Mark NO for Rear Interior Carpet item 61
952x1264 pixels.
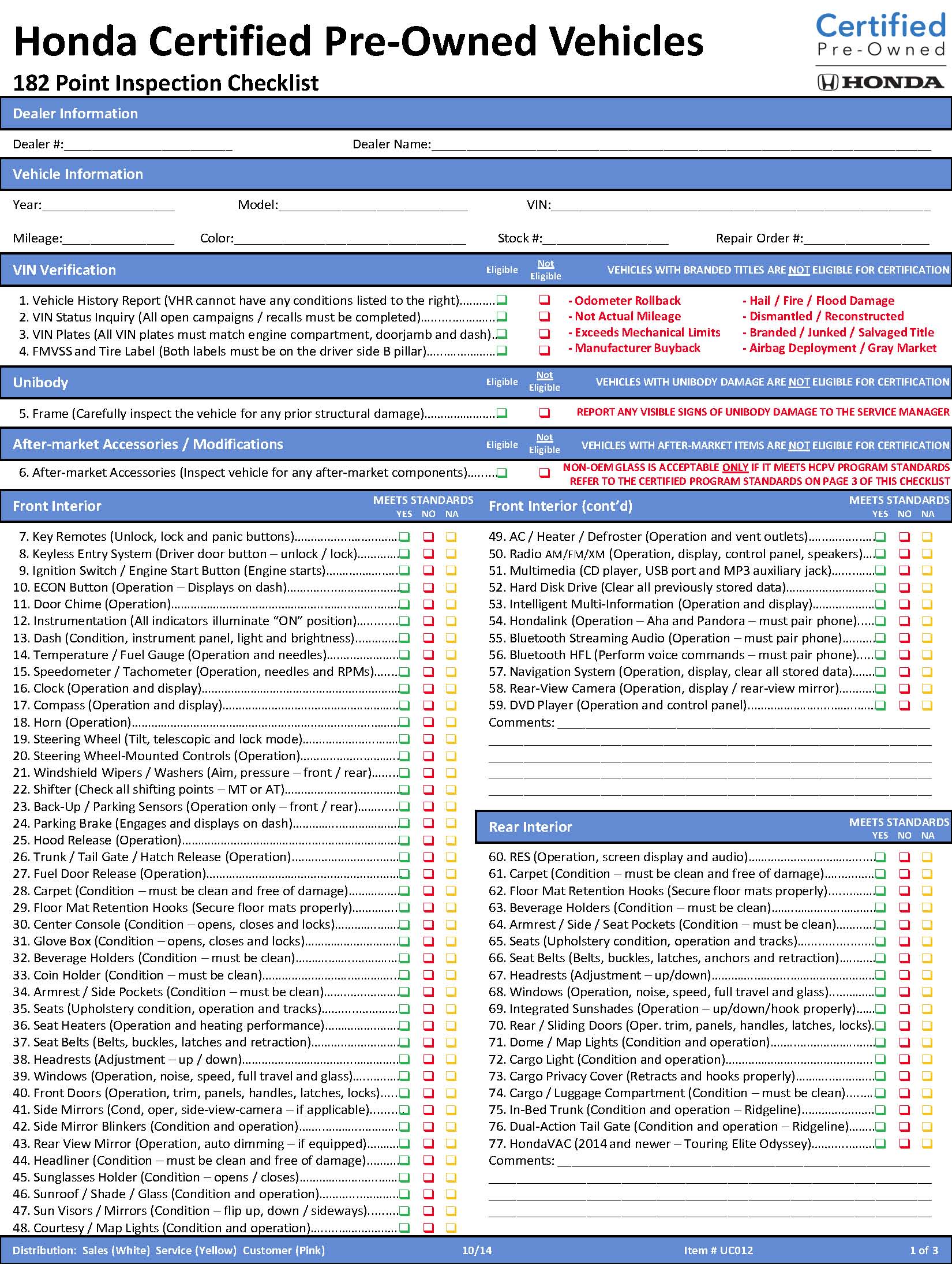pos(905,874)
